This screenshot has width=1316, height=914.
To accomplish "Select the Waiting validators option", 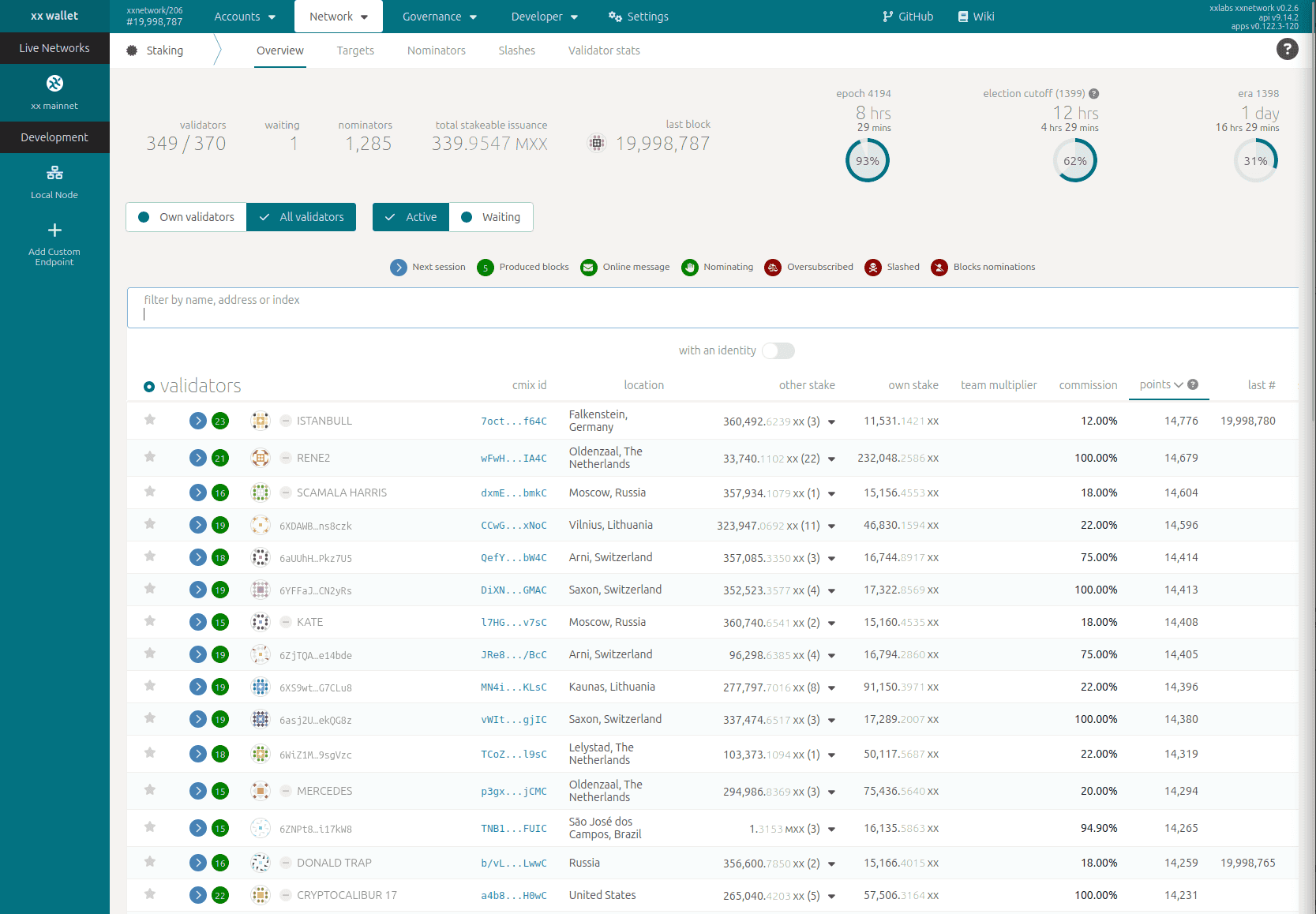I will click(491, 217).
